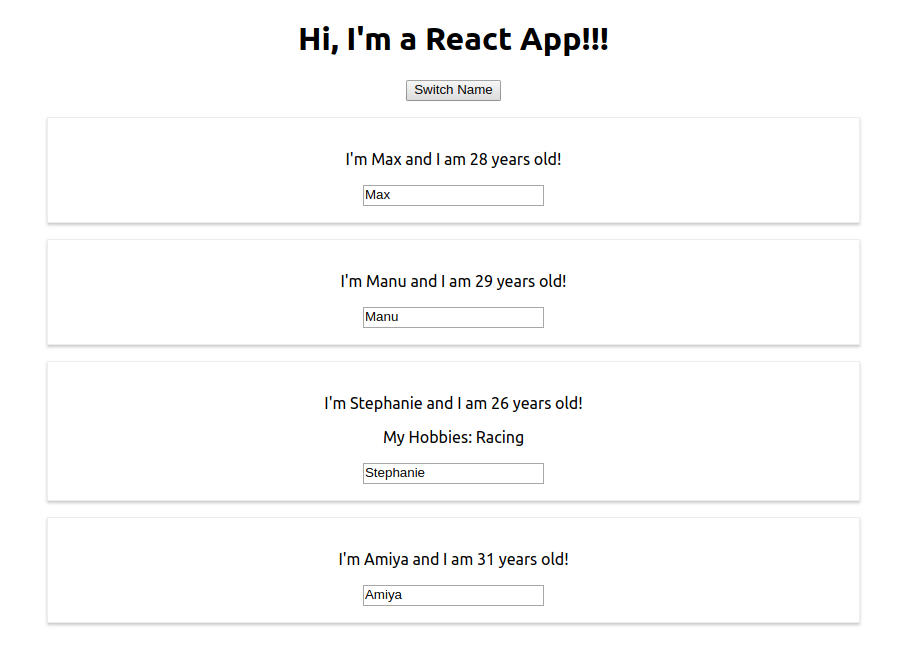Focus the input field containing Manu
Screen dimensions: 899x653
453,317
